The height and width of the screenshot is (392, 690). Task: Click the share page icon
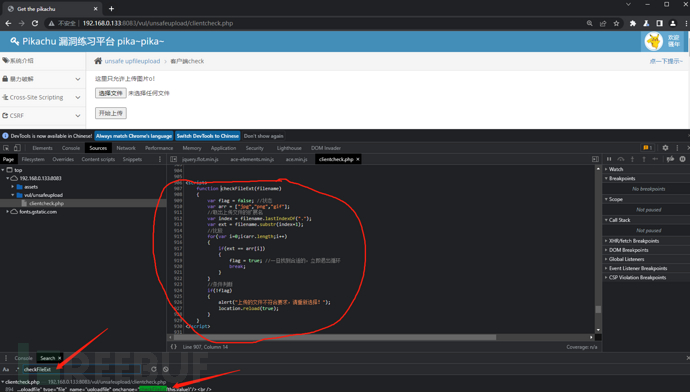tap(603, 23)
